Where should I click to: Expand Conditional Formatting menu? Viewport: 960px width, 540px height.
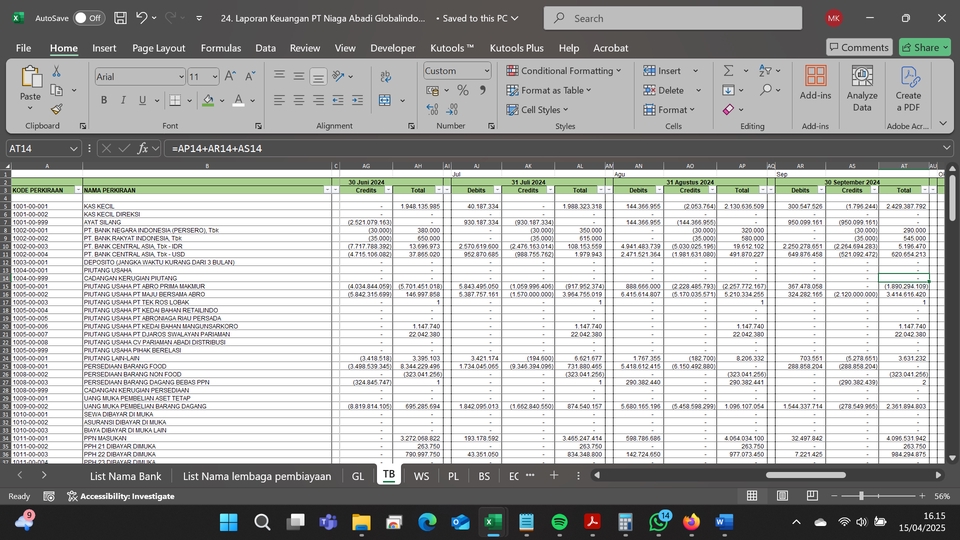pyautogui.click(x=564, y=70)
